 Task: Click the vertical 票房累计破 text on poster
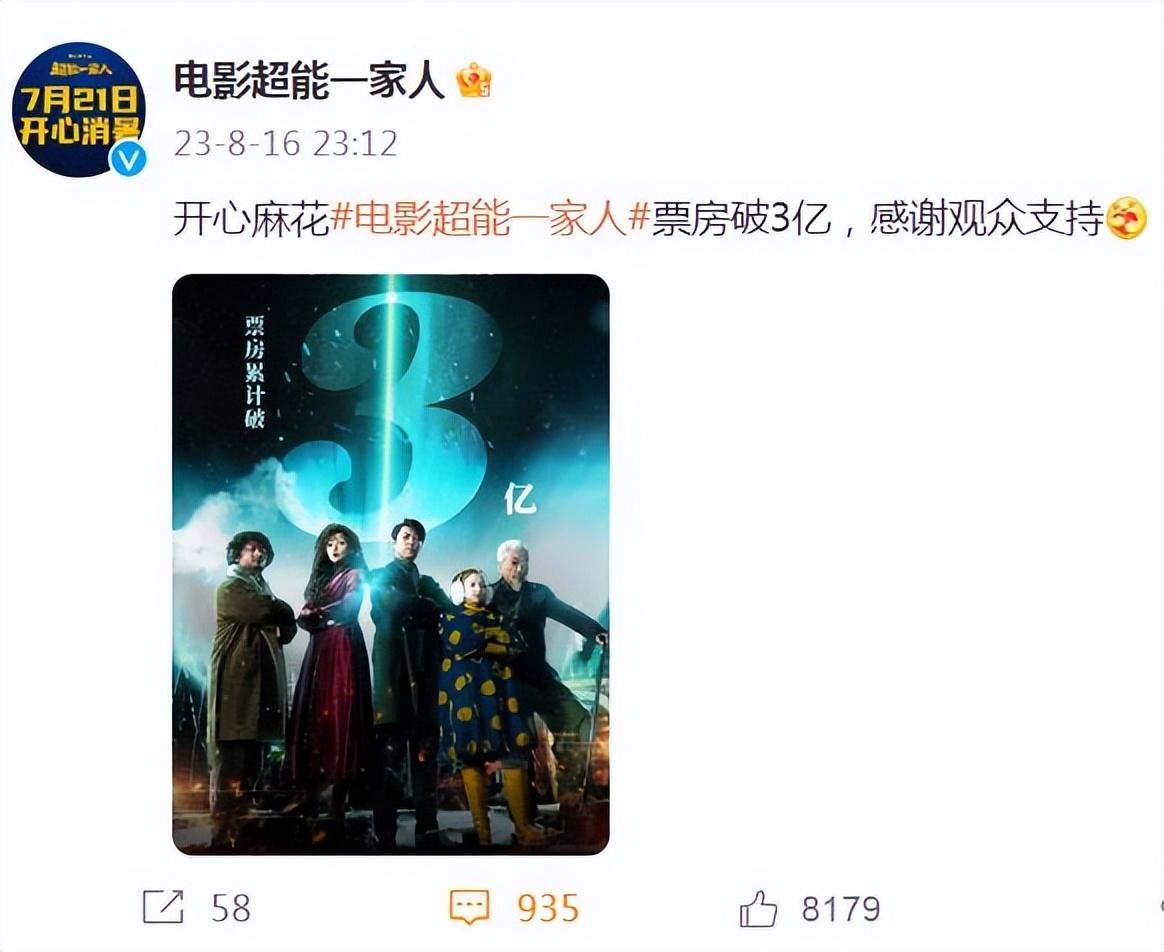[x=255, y=372]
